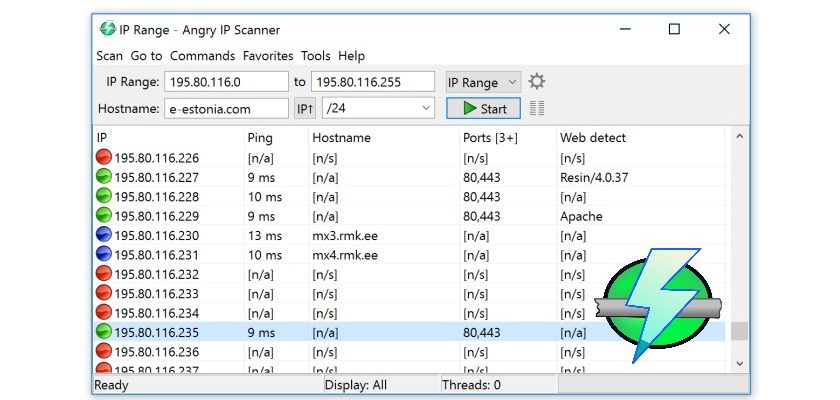
Task: Click the scrollbar up arrow
Action: [739, 137]
